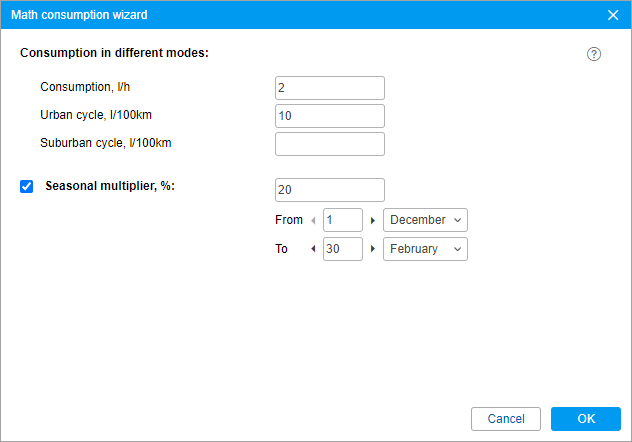Focus the Urban cycle input field
The width and height of the screenshot is (632, 442).
(330, 116)
